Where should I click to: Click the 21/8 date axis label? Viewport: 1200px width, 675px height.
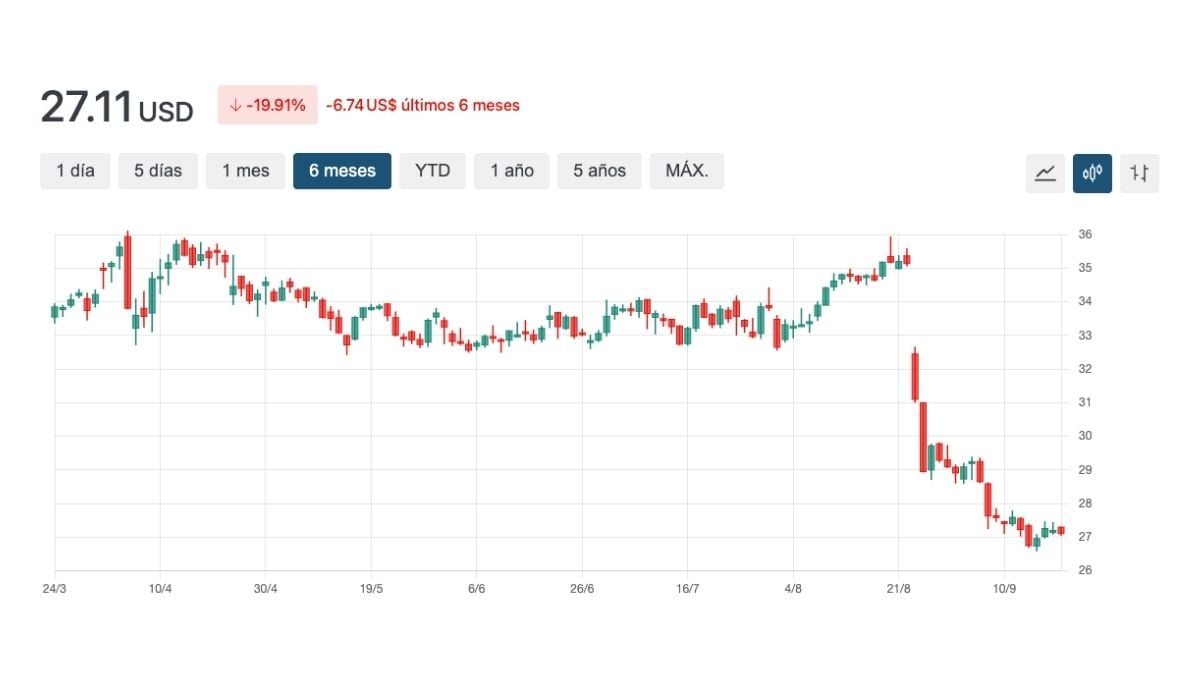(x=898, y=588)
